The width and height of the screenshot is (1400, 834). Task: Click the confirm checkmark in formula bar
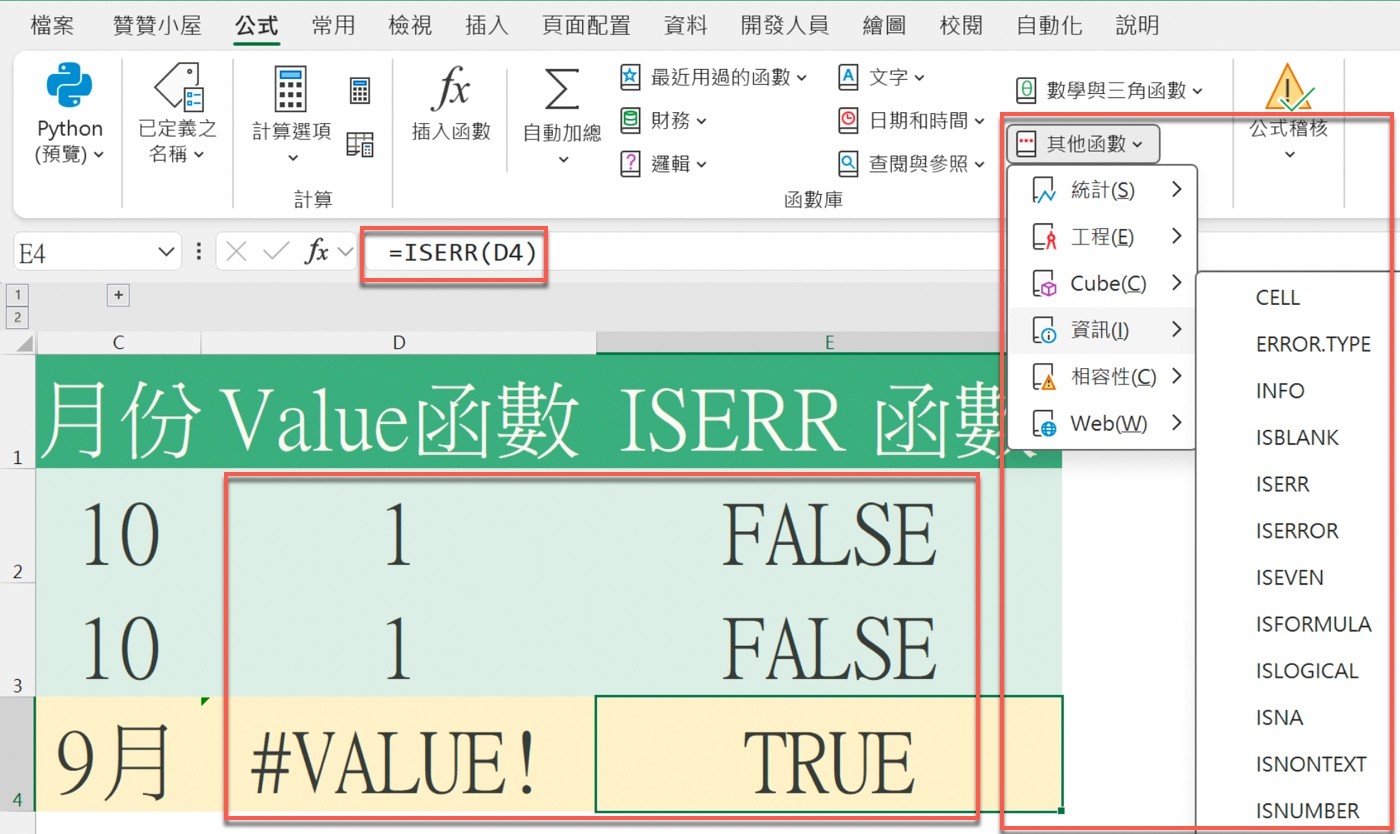[277, 252]
